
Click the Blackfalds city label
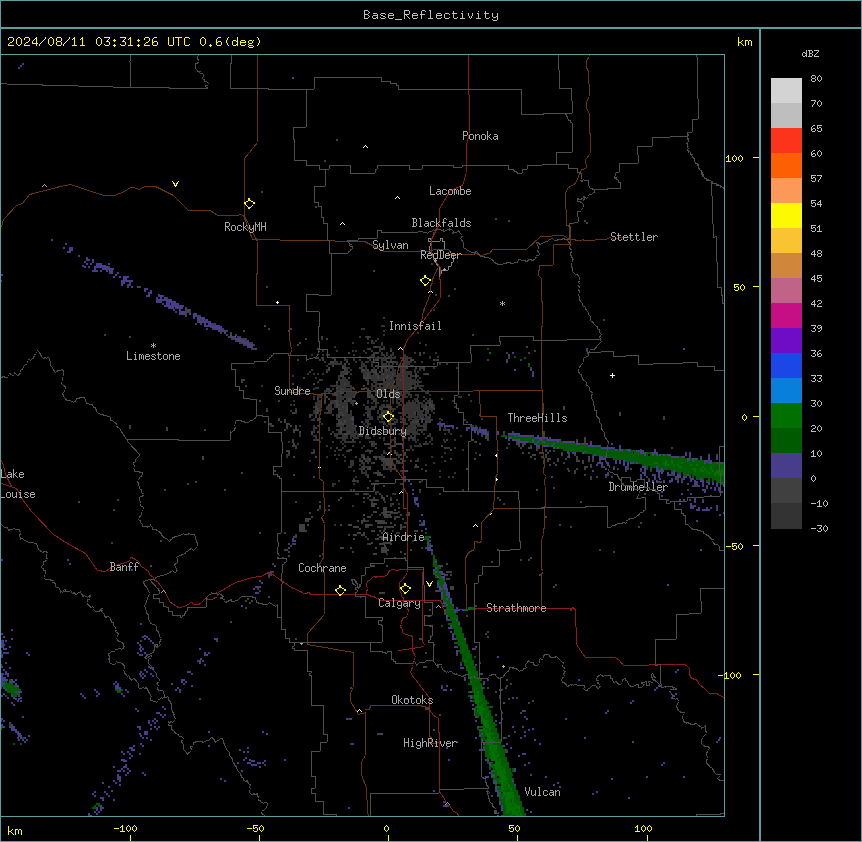point(441,223)
